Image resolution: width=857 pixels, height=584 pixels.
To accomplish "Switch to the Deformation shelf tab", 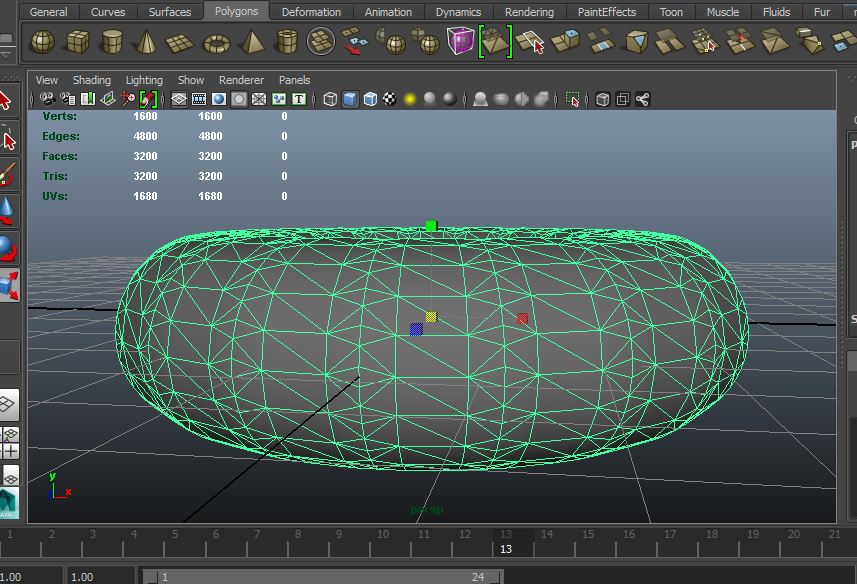I will point(311,12).
